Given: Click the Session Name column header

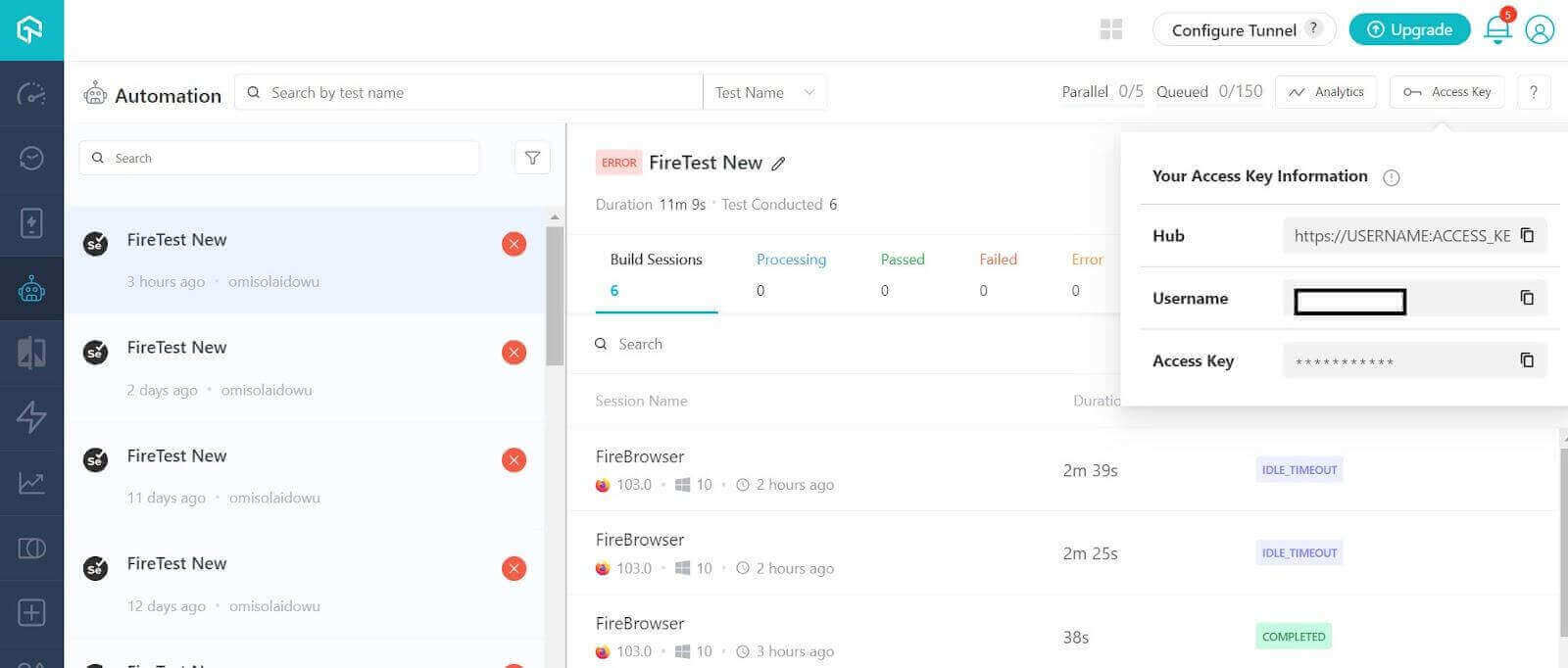Looking at the screenshot, I should (x=641, y=401).
